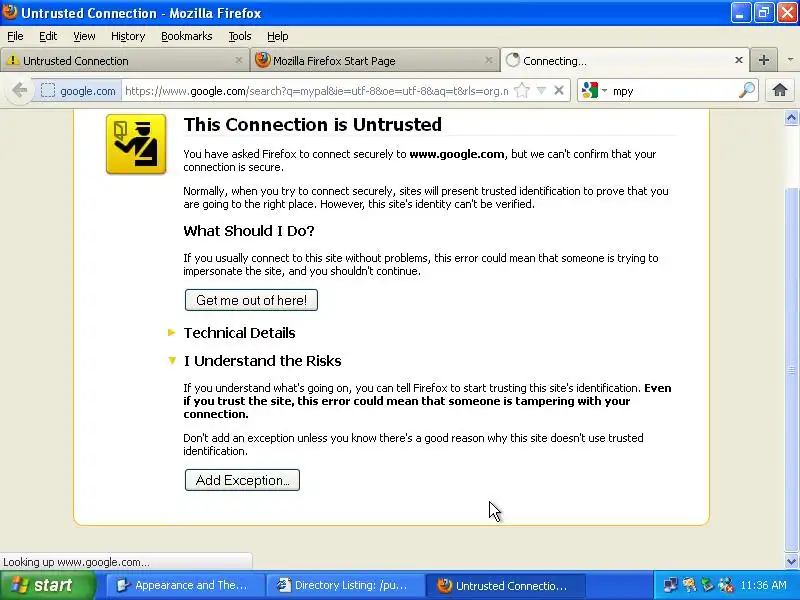
Task: Click the yellow security officer warning icon
Action: point(136,144)
